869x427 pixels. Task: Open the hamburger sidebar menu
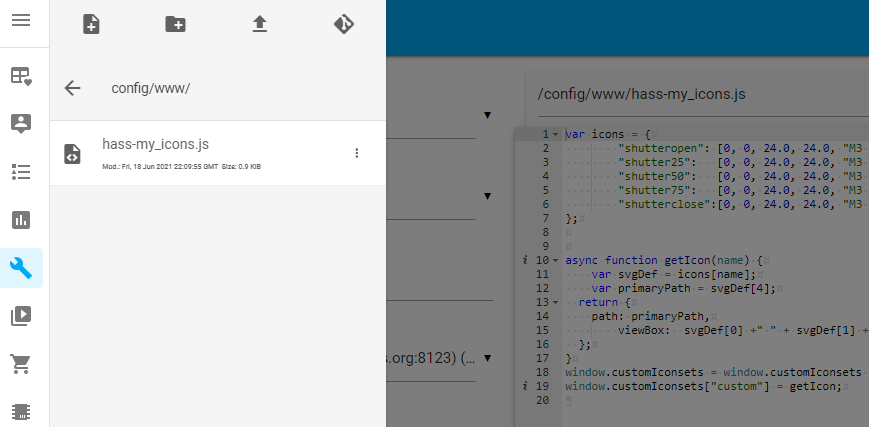click(21, 19)
